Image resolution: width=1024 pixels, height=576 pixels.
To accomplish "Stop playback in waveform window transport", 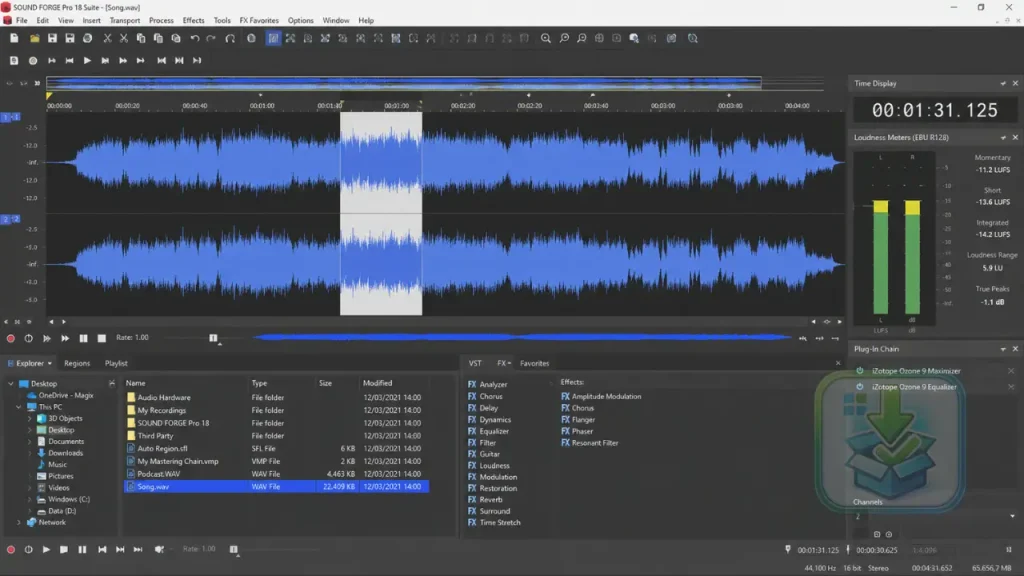I will pyautogui.click(x=101, y=338).
